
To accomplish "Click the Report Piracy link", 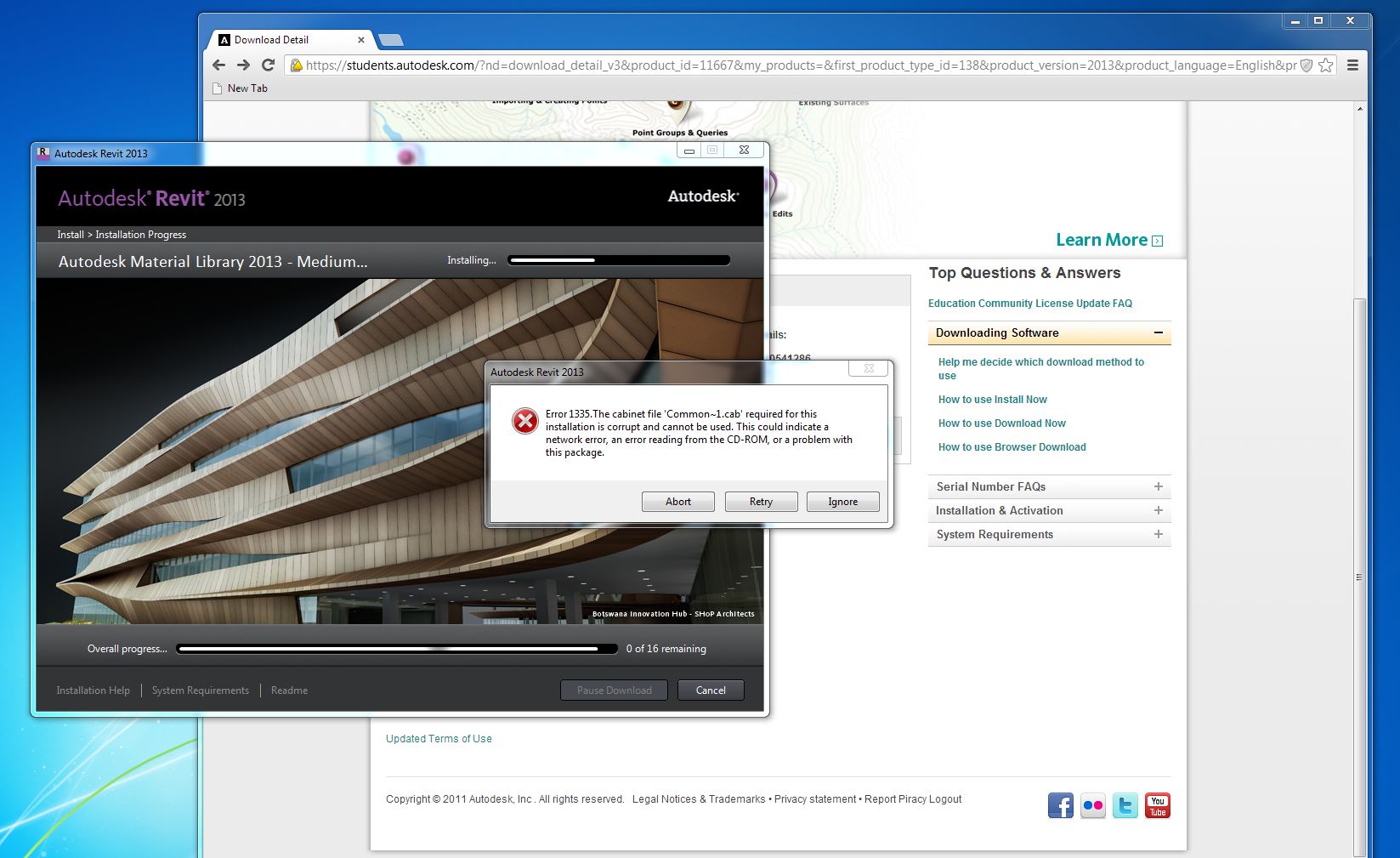I will (895, 799).
